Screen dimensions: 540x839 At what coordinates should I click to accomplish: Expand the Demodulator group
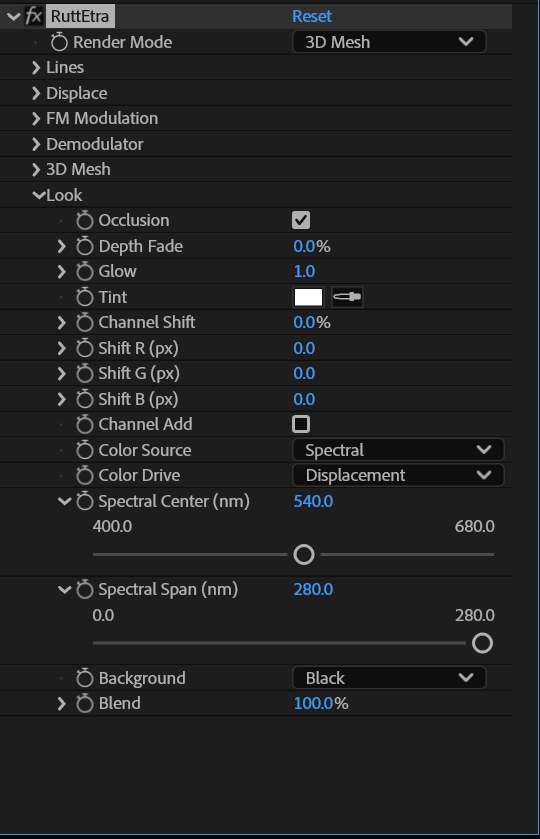coord(36,144)
